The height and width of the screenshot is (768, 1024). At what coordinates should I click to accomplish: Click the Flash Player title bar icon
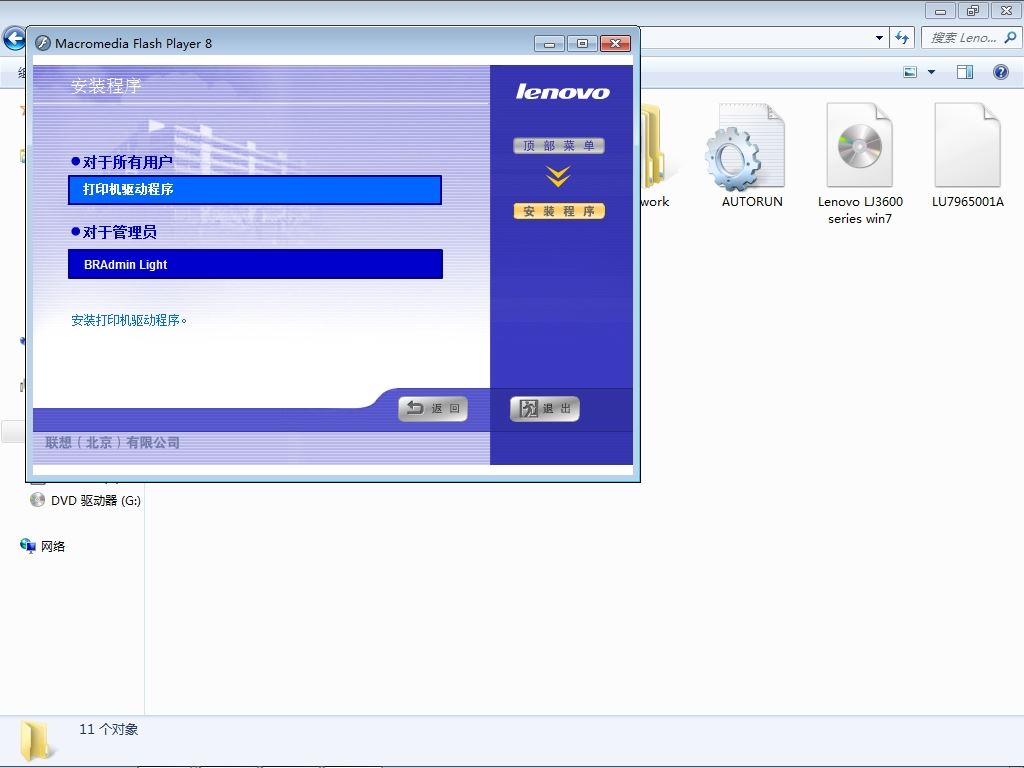[x=42, y=43]
